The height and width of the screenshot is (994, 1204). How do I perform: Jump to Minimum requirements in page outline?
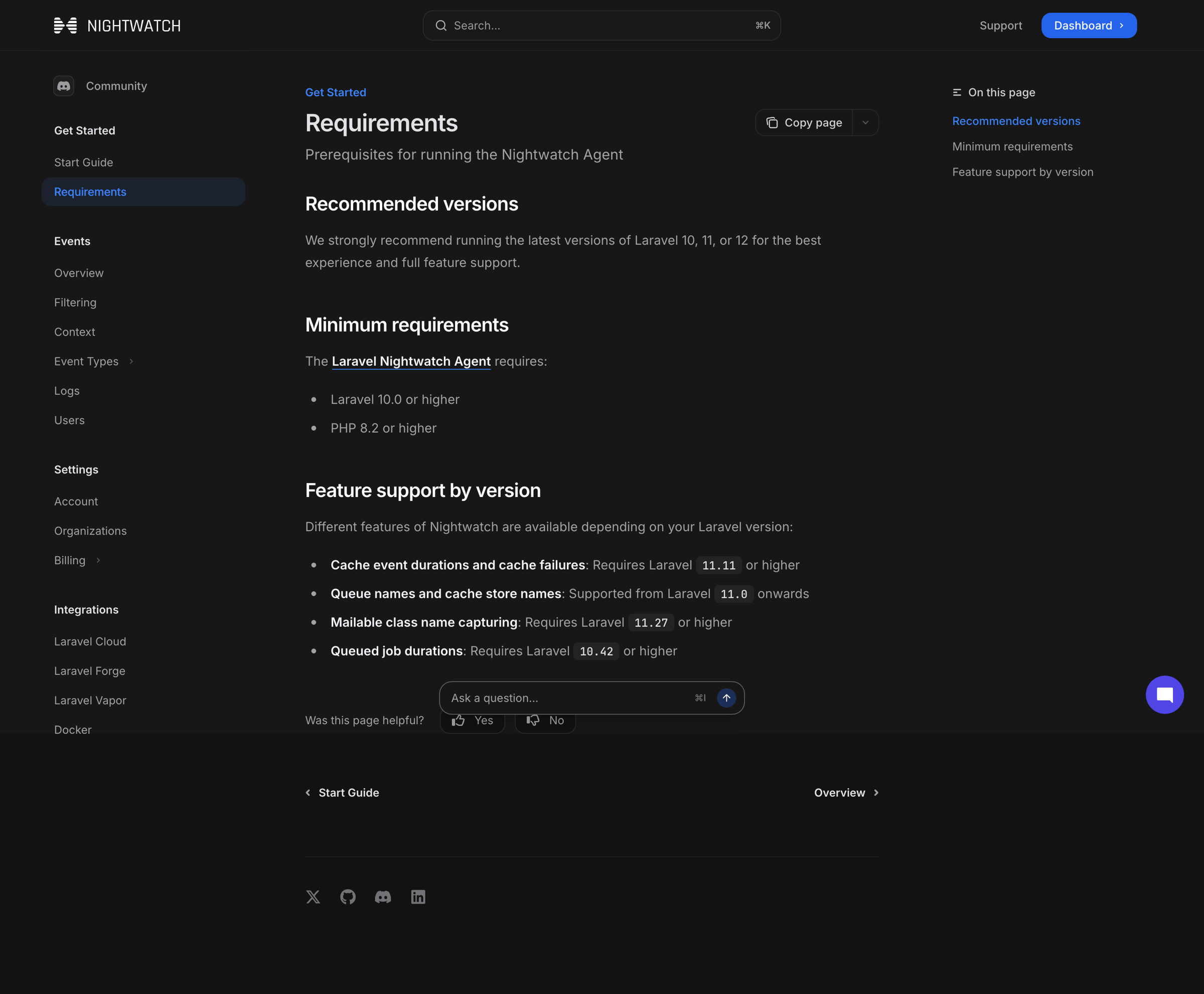click(1012, 146)
